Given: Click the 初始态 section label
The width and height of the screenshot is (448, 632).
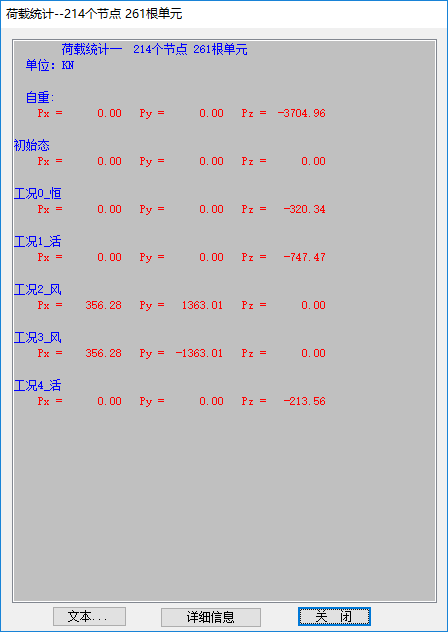Looking at the screenshot, I should coord(32,146).
